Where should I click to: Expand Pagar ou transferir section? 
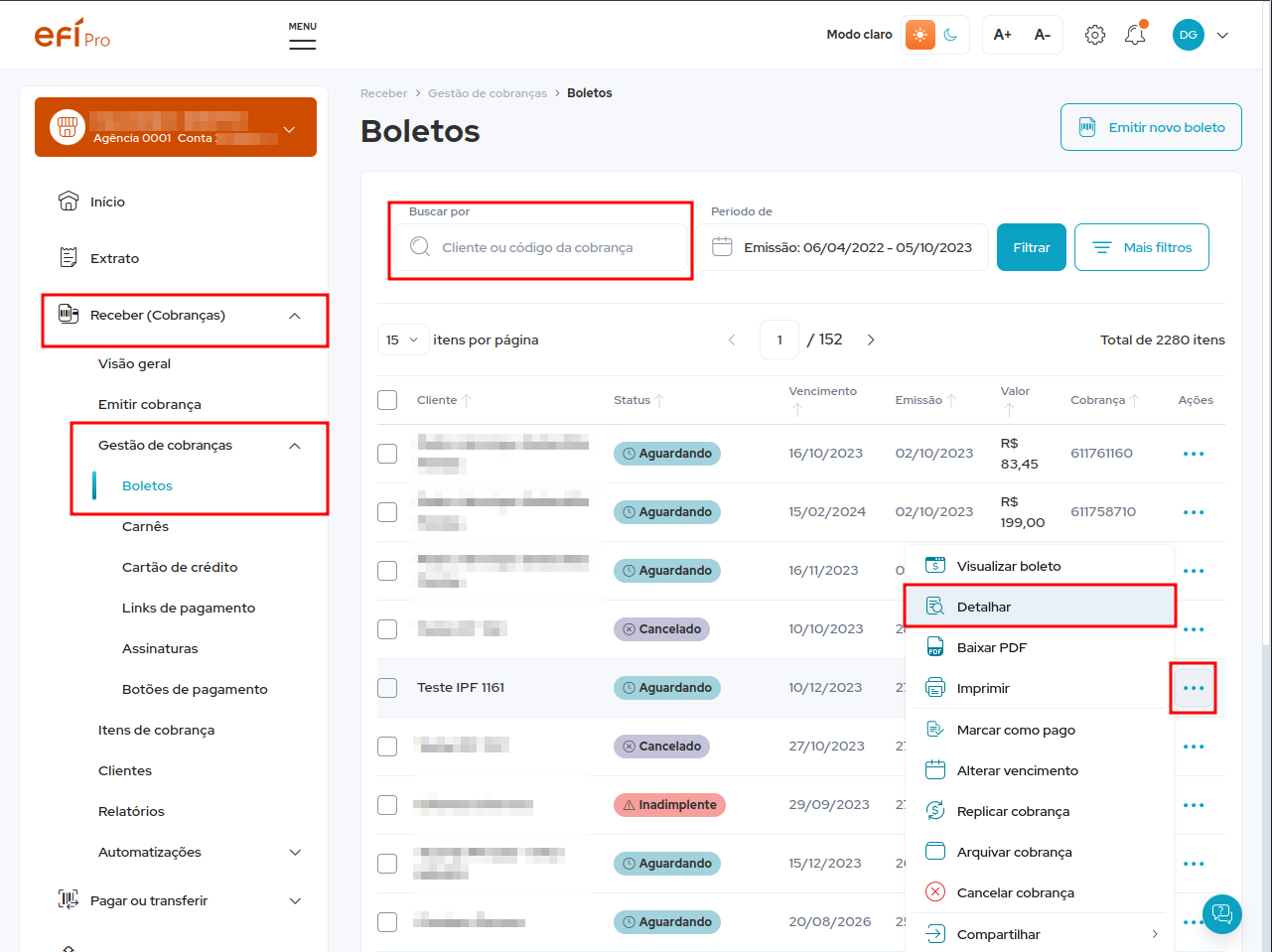pyautogui.click(x=294, y=901)
